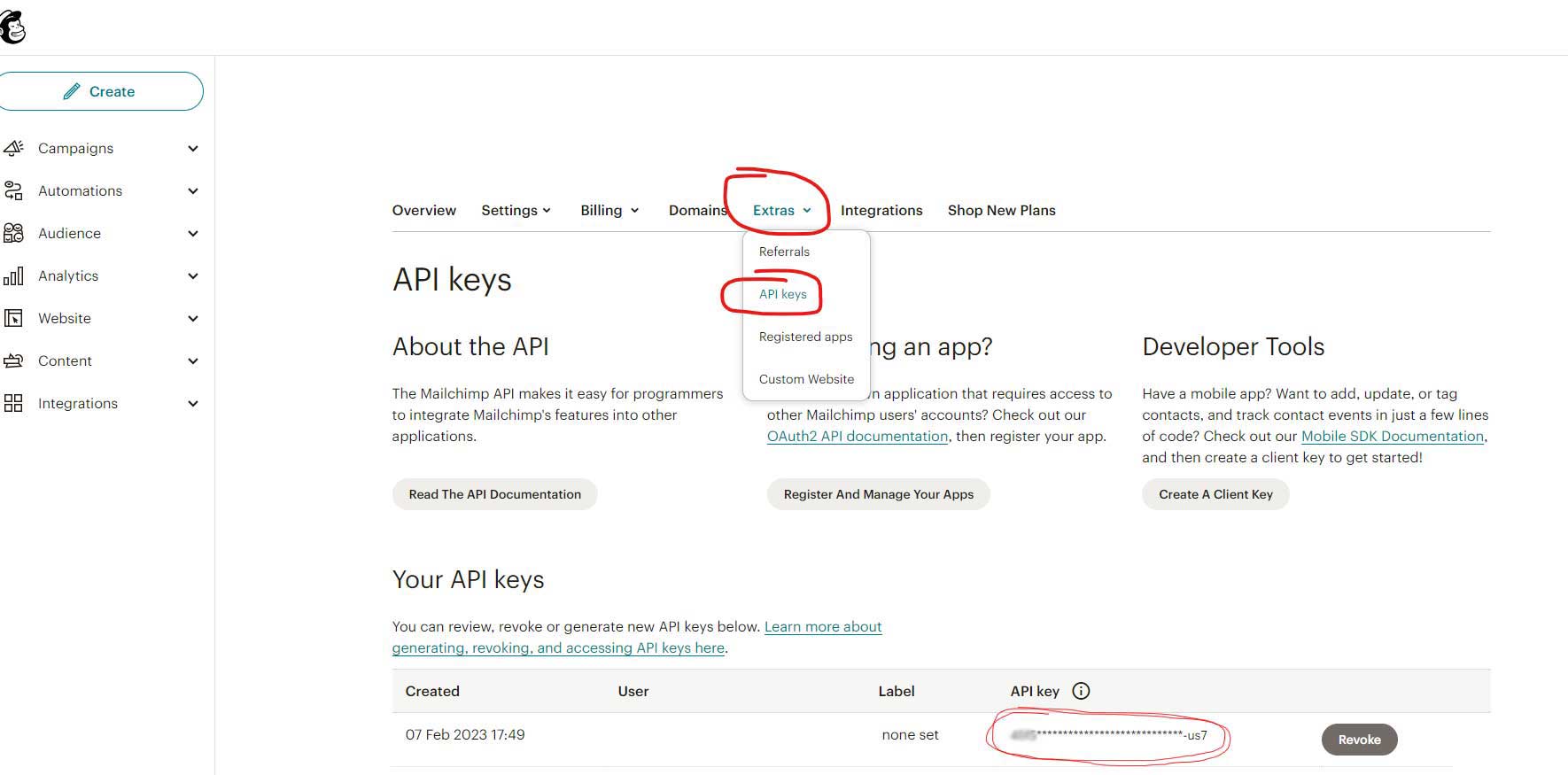Click the Audience people icon
The height and width of the screenshot is (775, 1568).
click(13, 233)
